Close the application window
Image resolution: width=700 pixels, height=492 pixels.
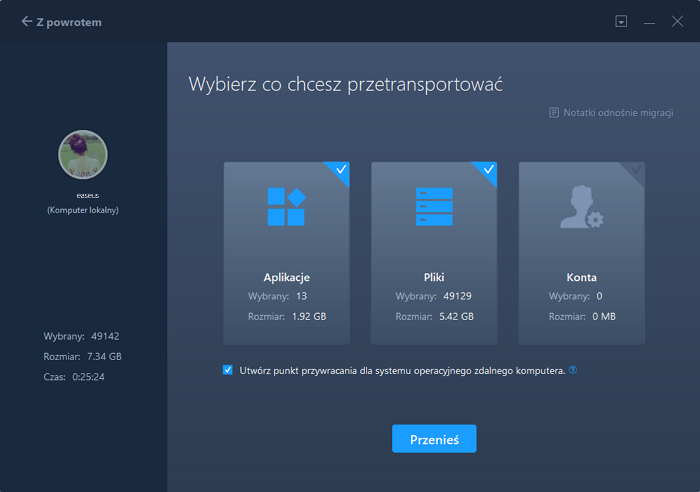click(678, 21)
